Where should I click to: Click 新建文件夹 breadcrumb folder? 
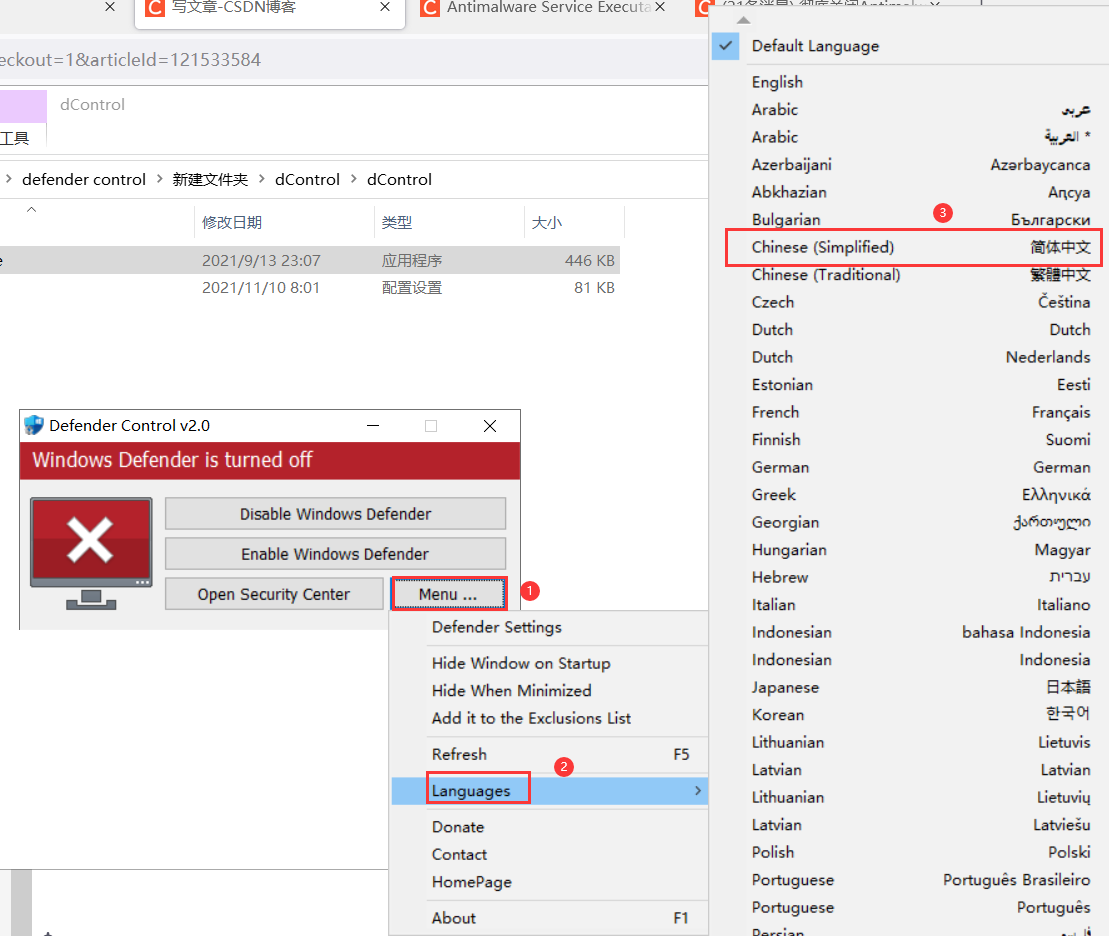pos(210,180)
